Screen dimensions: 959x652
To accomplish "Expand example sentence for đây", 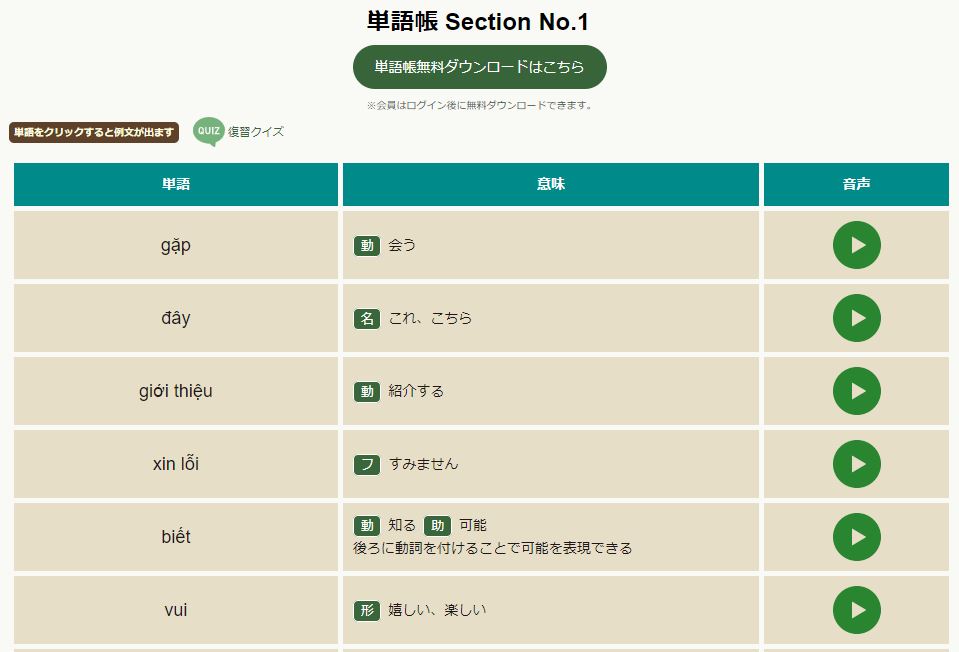I will [x=176, y=318].
